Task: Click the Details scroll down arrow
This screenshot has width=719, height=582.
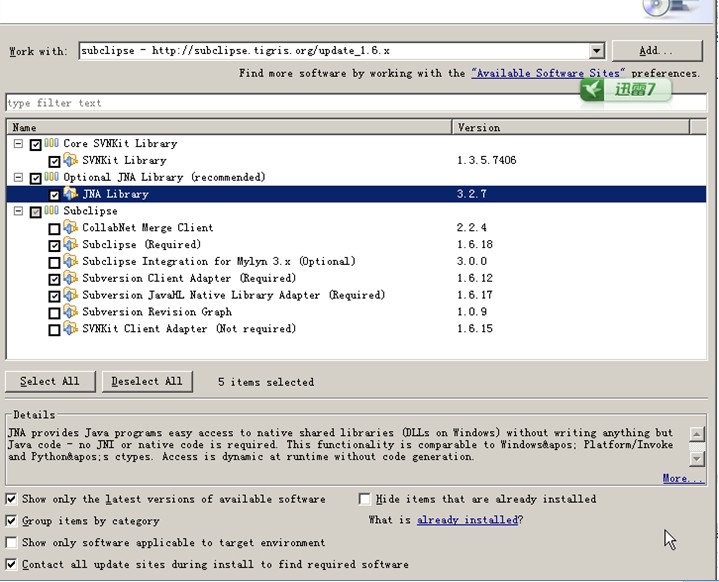Action: pos(697,458)
